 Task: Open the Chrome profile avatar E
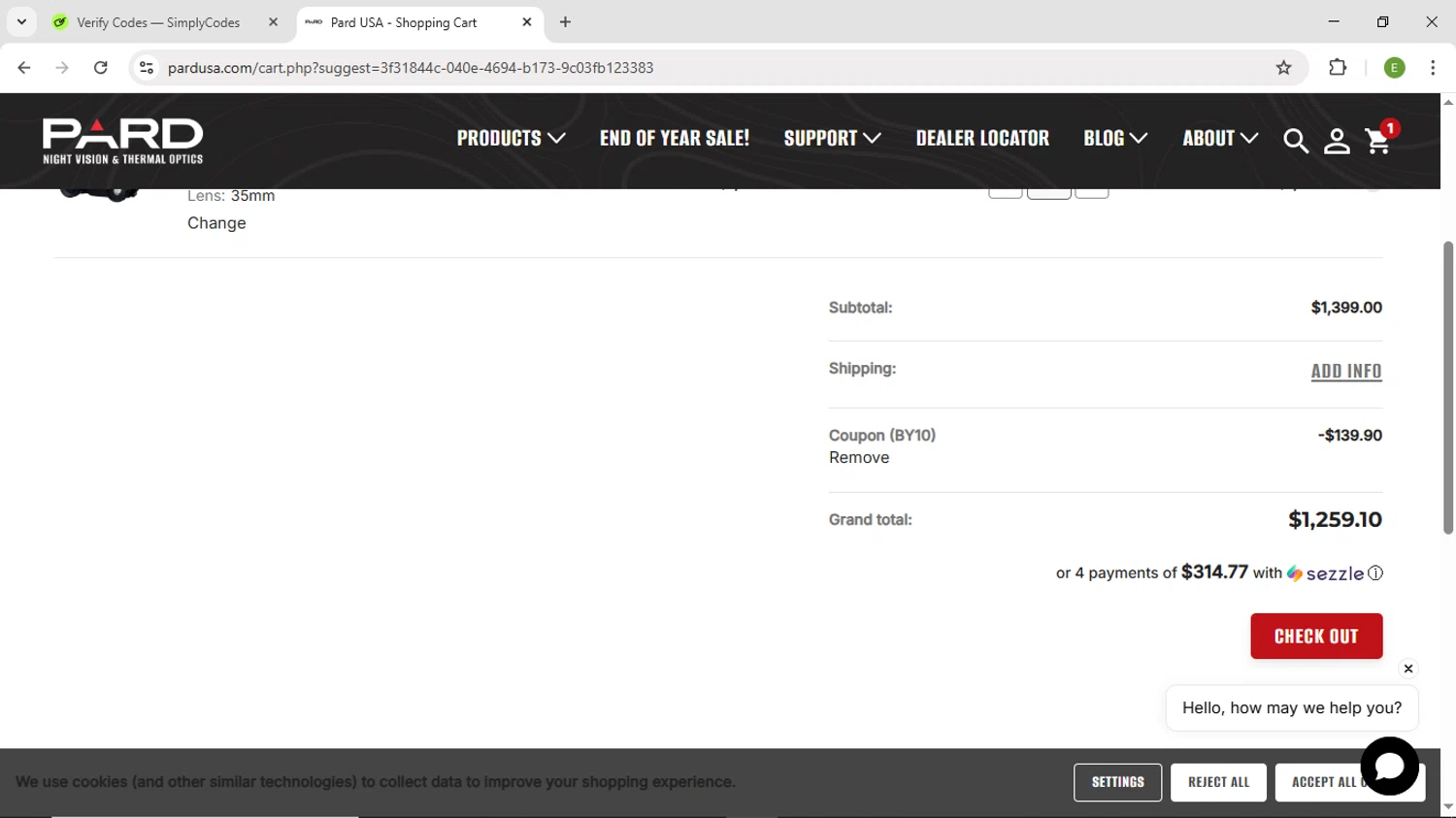point(1395,68)
